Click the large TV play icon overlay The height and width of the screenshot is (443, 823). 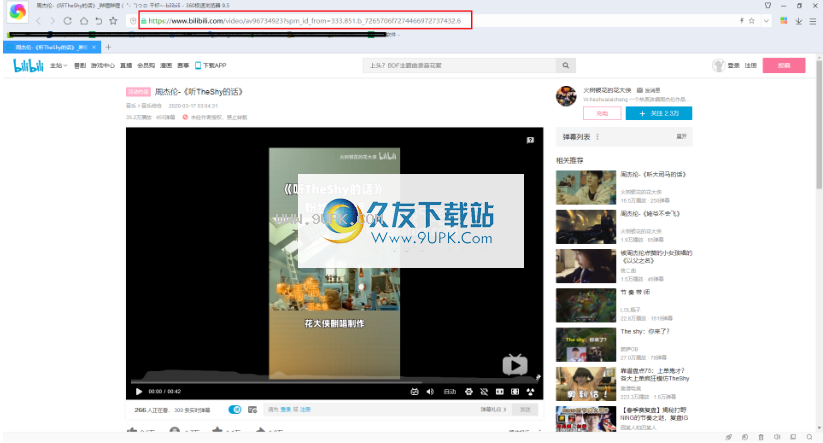click(515, 364)
